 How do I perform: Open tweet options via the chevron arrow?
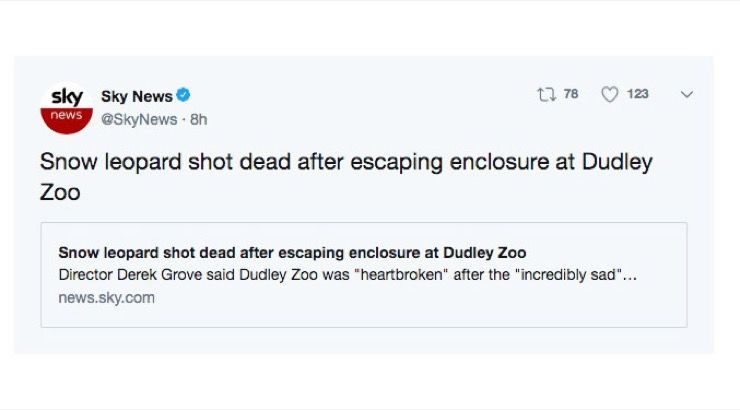pos(686,94)
